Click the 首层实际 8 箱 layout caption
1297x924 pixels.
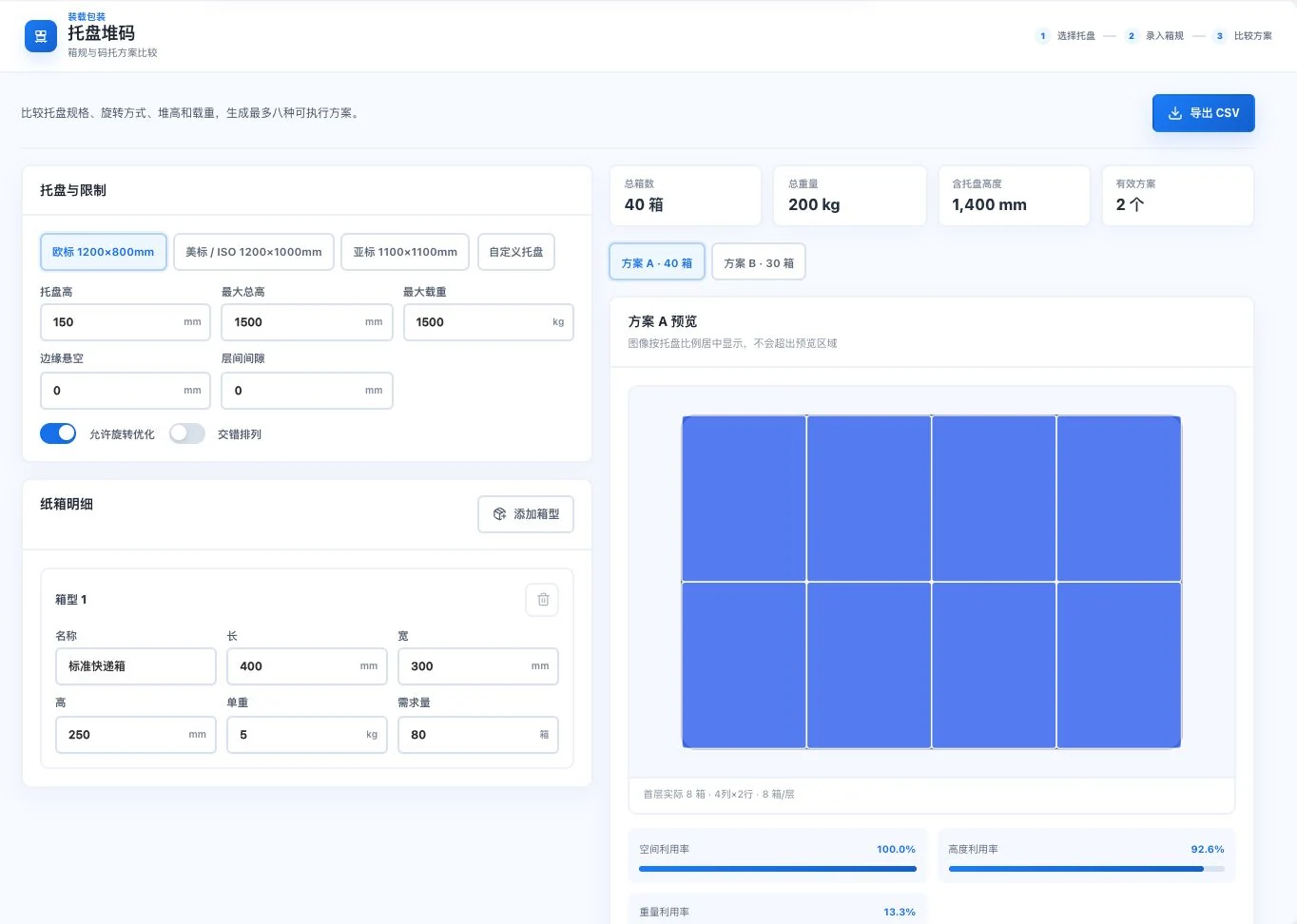tap(719, 795)
